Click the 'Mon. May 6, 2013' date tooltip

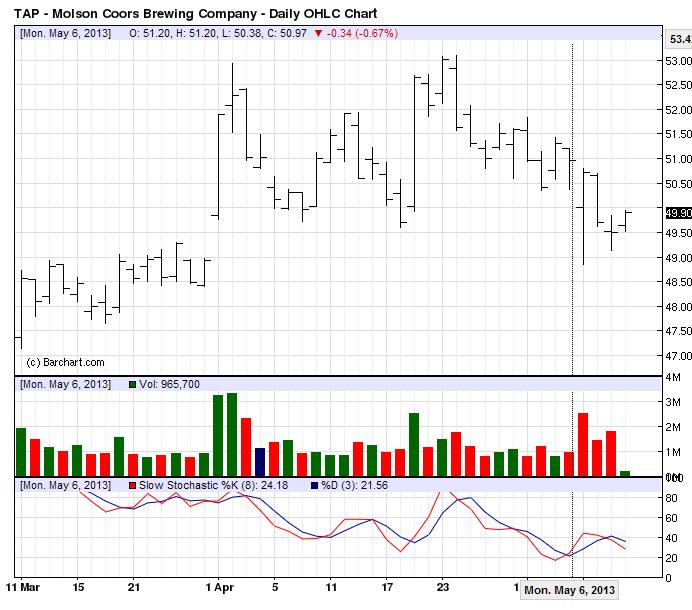(x=569, y=590)
